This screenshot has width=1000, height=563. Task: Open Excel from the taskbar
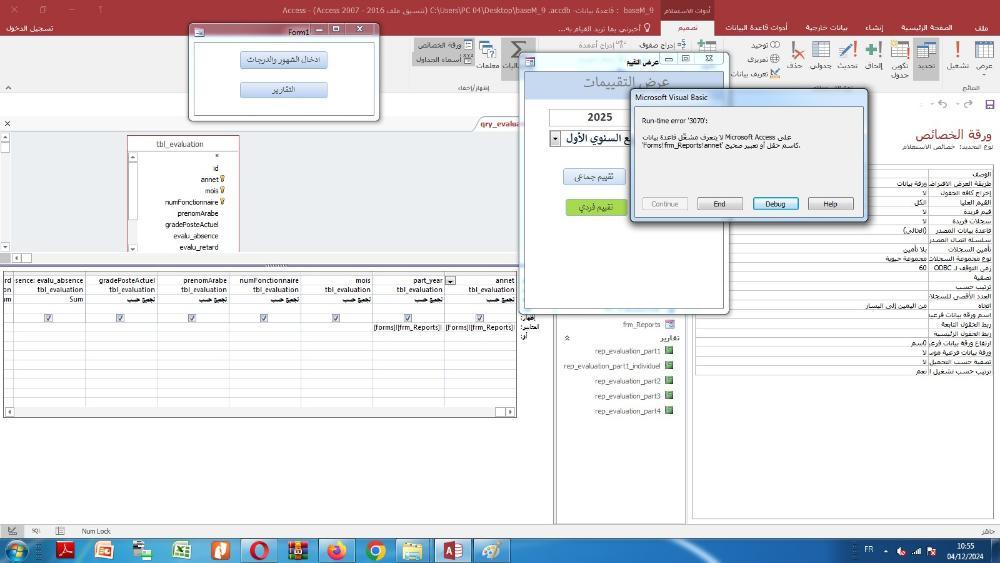[182, 550]
